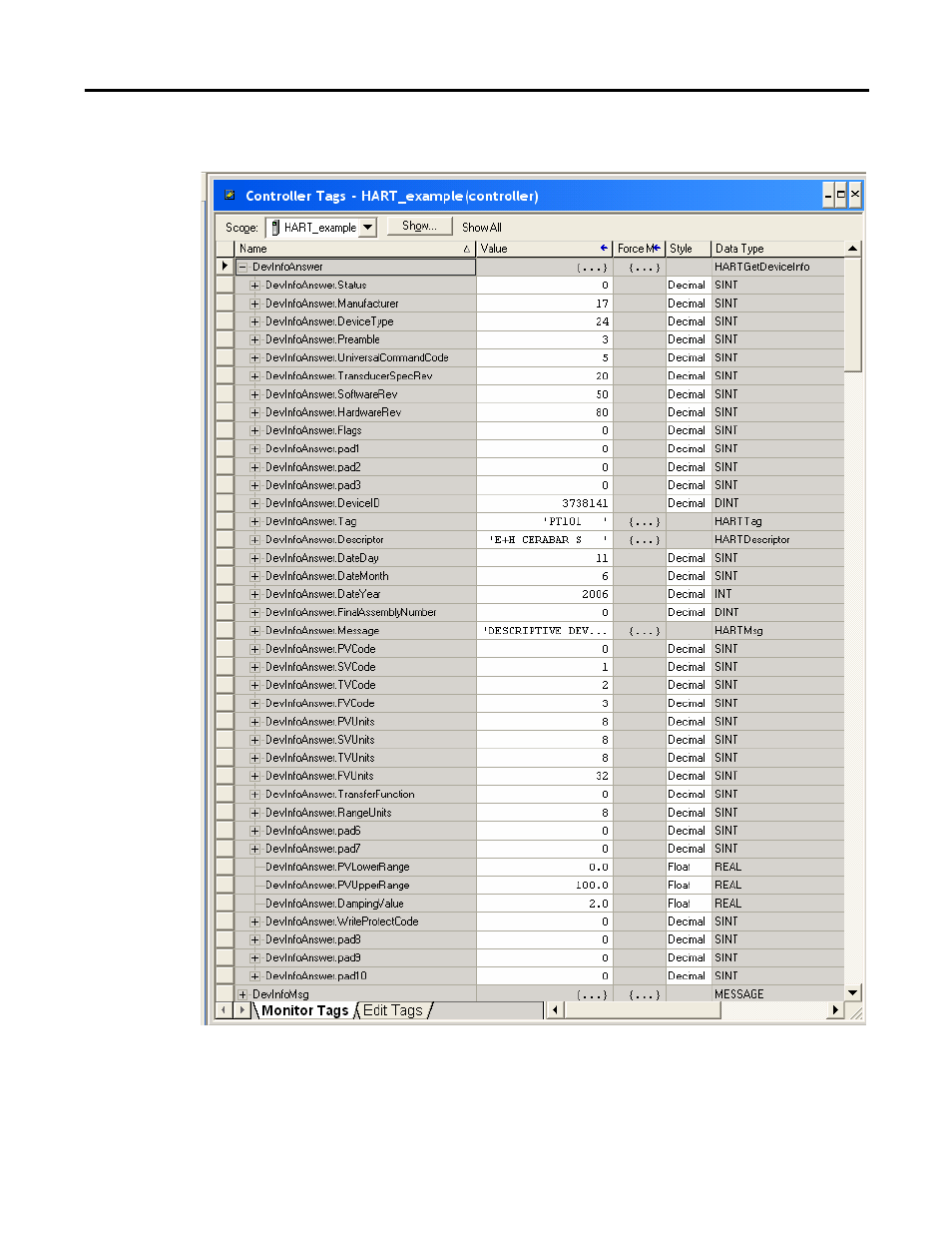Expand the DevInfoAnswer.DeviceID tag

click(255, 503)
